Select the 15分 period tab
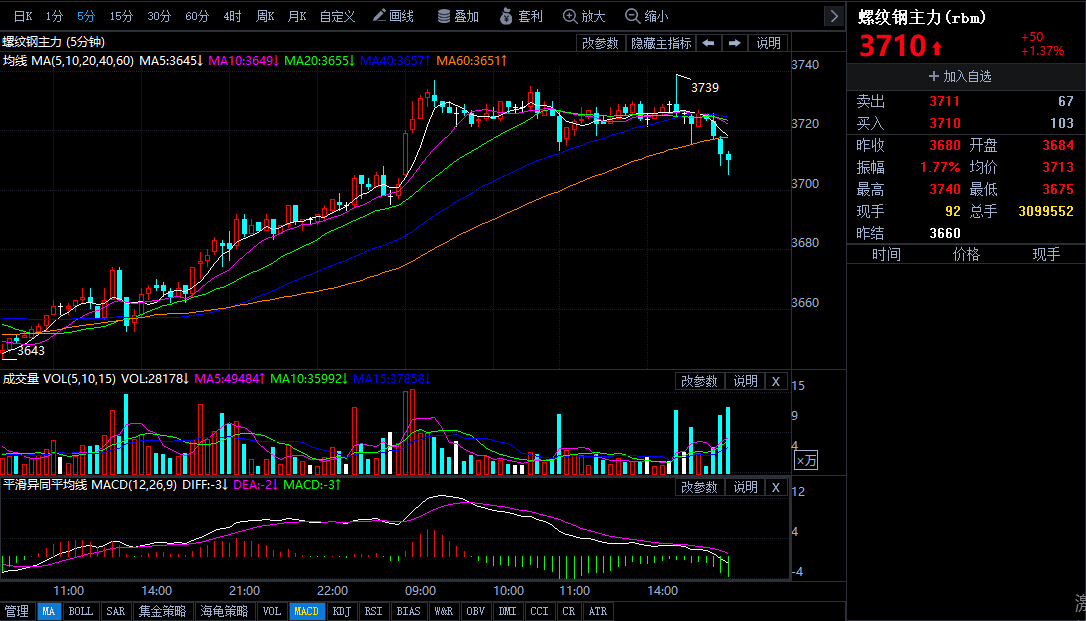1086x621 pixels. 121,16
